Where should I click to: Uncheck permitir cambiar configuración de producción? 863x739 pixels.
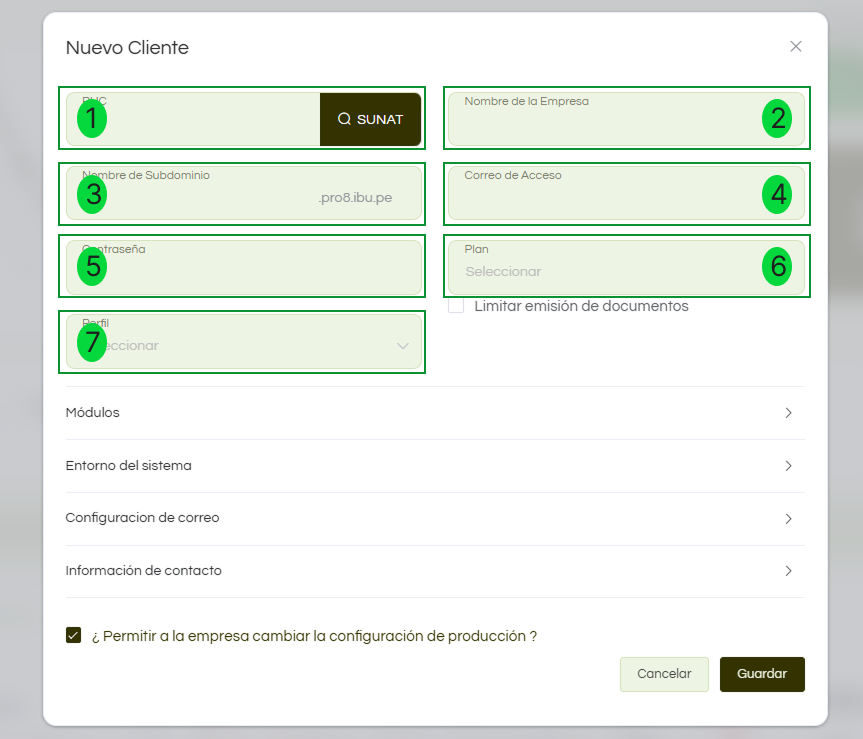click(x=73, y=635)
